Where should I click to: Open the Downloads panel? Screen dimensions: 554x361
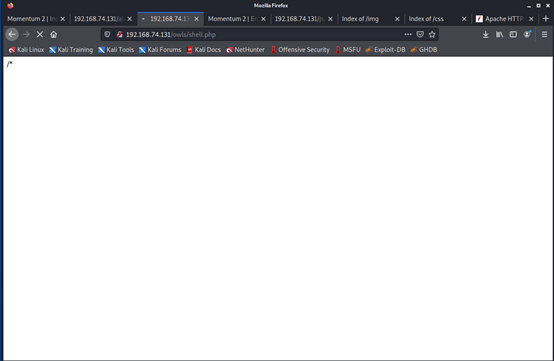click(485, 34)
